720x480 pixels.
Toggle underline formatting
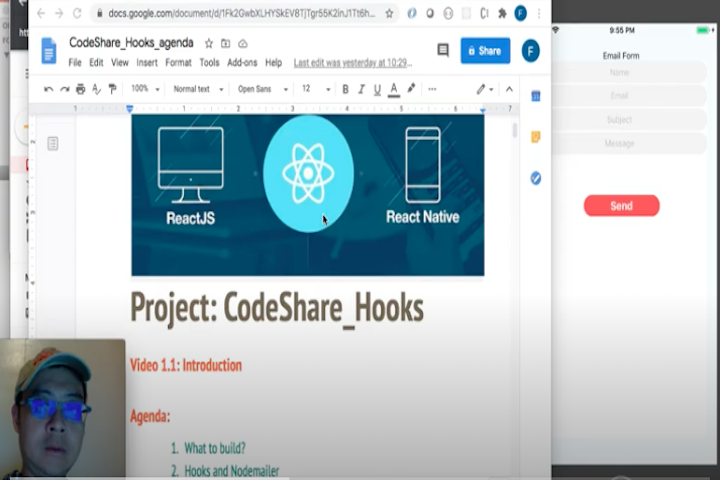tap(377, 90)
